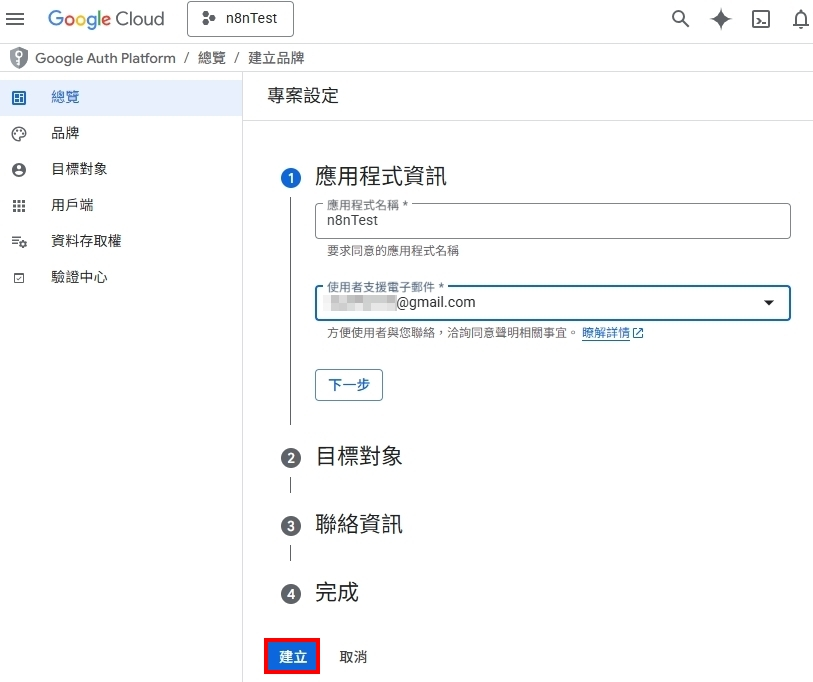Click the 驗證中心 checkbox icon
The height and width of the screenshot is (682, 813).
[x=19, y=278]
